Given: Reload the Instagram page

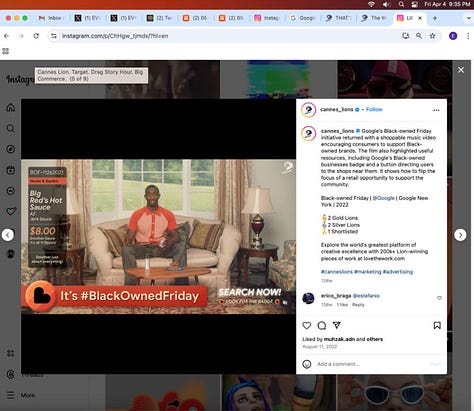Looking at the screenshot, I should click(x=36, y=36).
